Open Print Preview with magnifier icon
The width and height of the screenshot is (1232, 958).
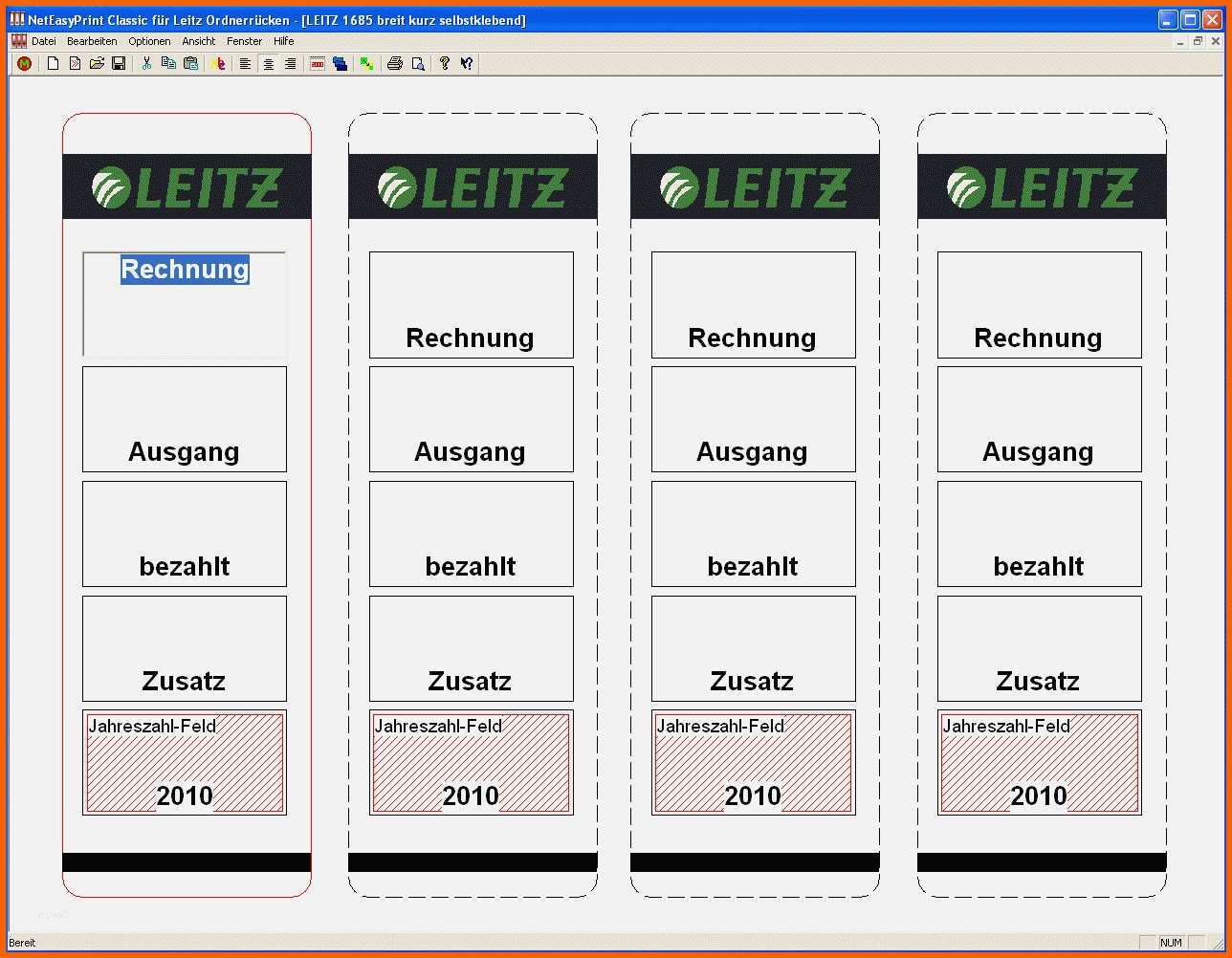pyautogui.click(x=417, y=64)
